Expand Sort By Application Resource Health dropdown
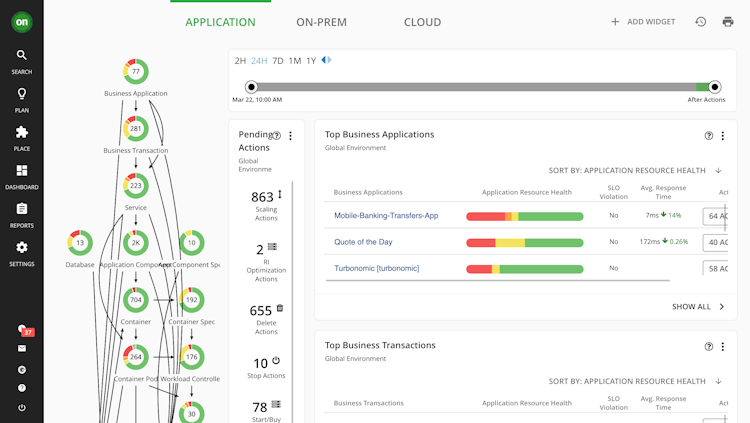 point(718,171)
